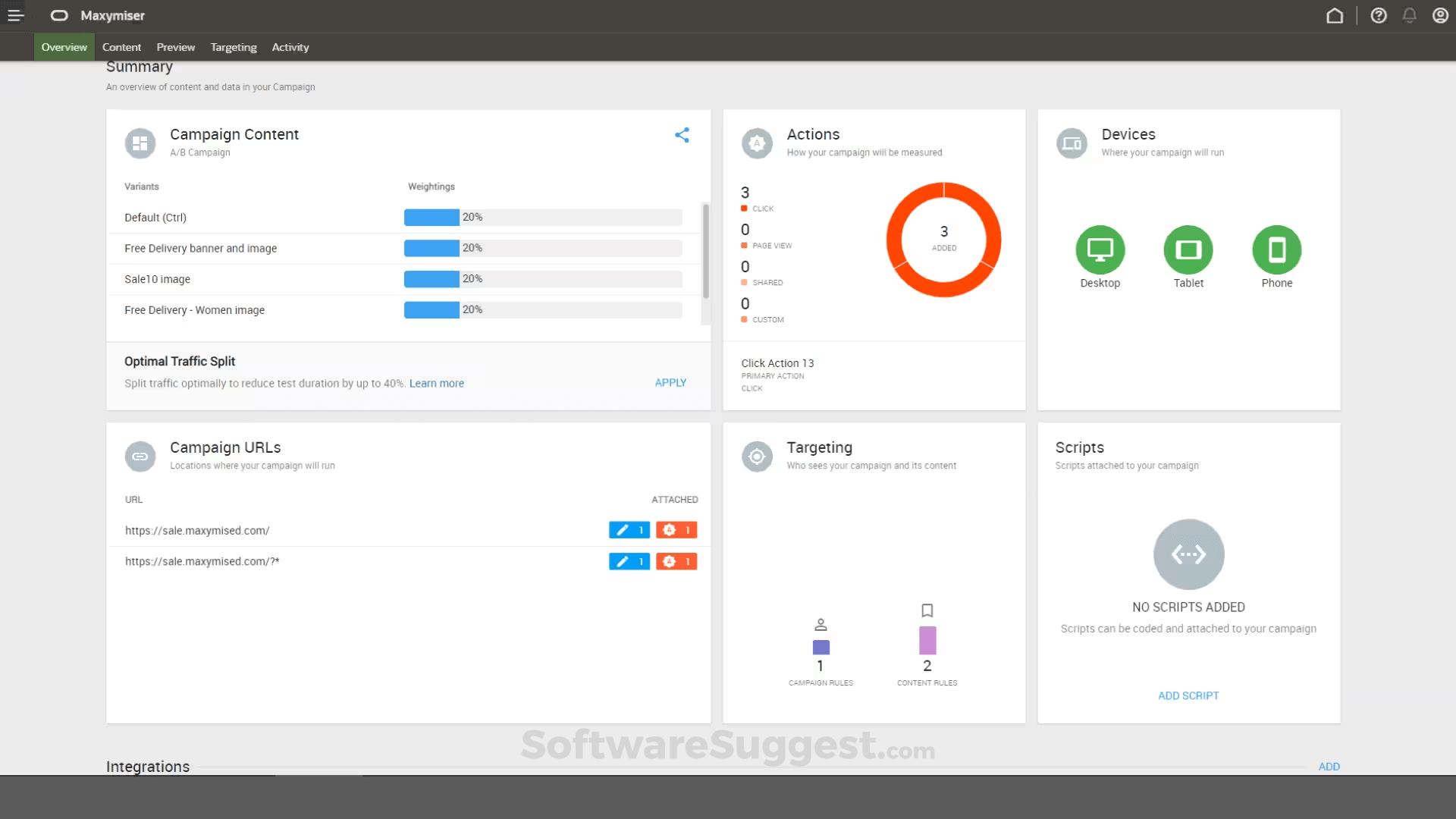Open the navigation hamburger menu
1456x819 pixels.
click(x=16, y=15)
